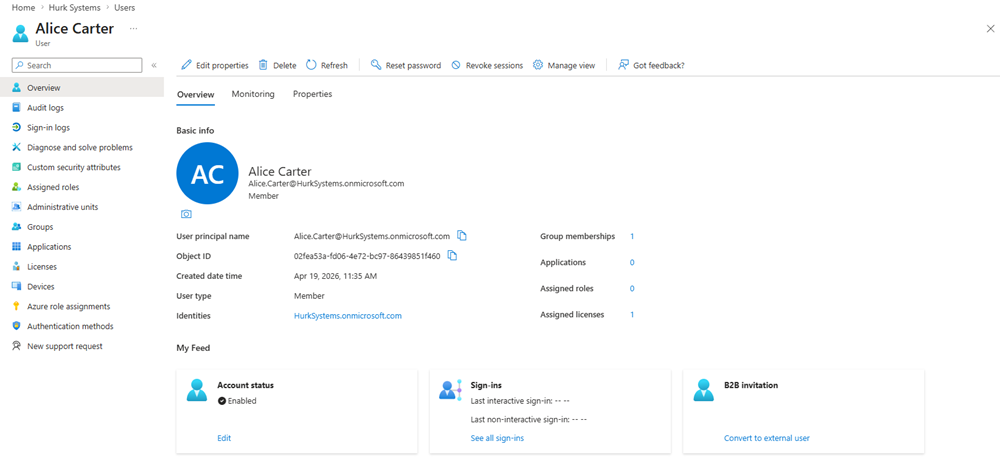Click the circular Refresh icon

click(311, 65)
